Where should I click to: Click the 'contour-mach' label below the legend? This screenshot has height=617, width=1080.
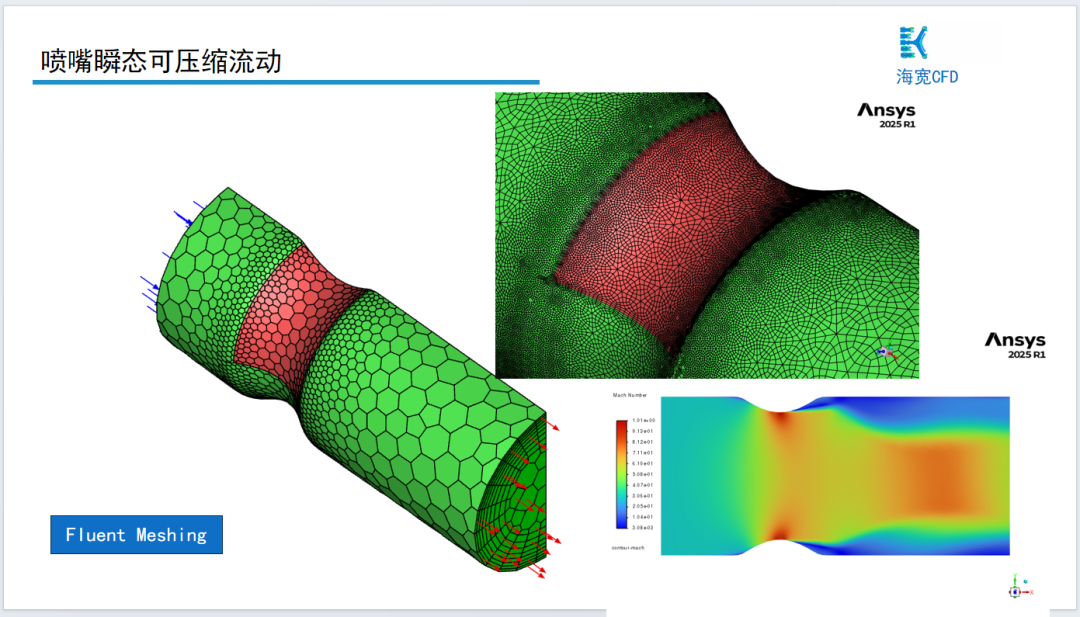(x=628, y=547)
